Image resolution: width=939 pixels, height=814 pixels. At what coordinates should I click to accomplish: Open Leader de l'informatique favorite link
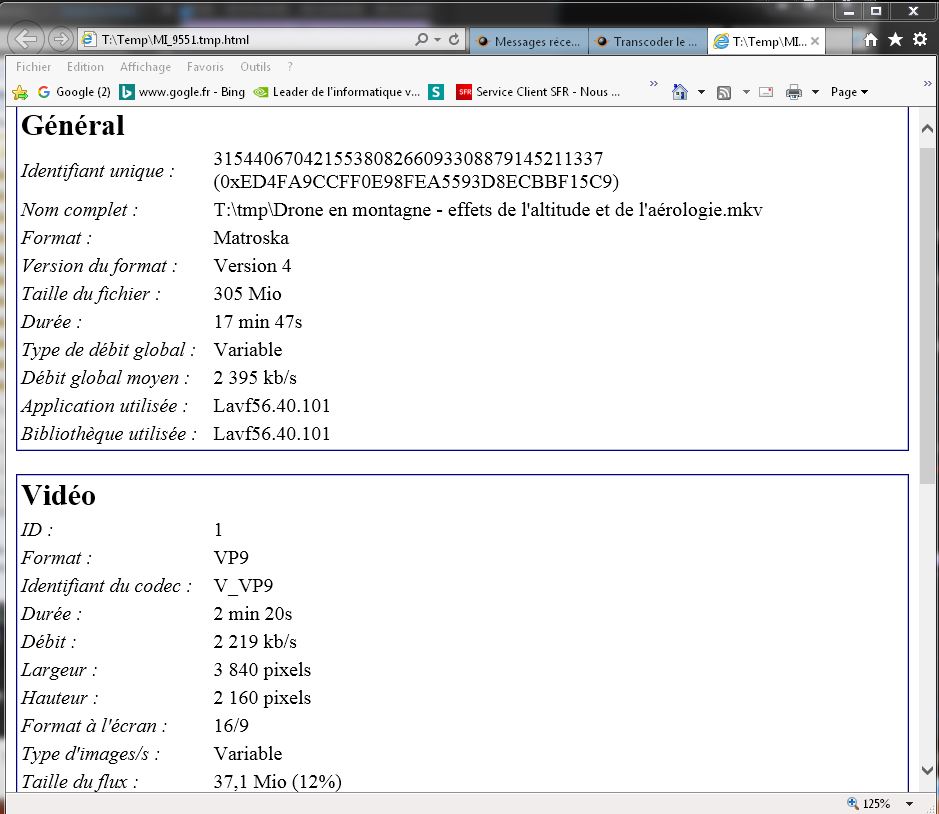pos(337,92)
